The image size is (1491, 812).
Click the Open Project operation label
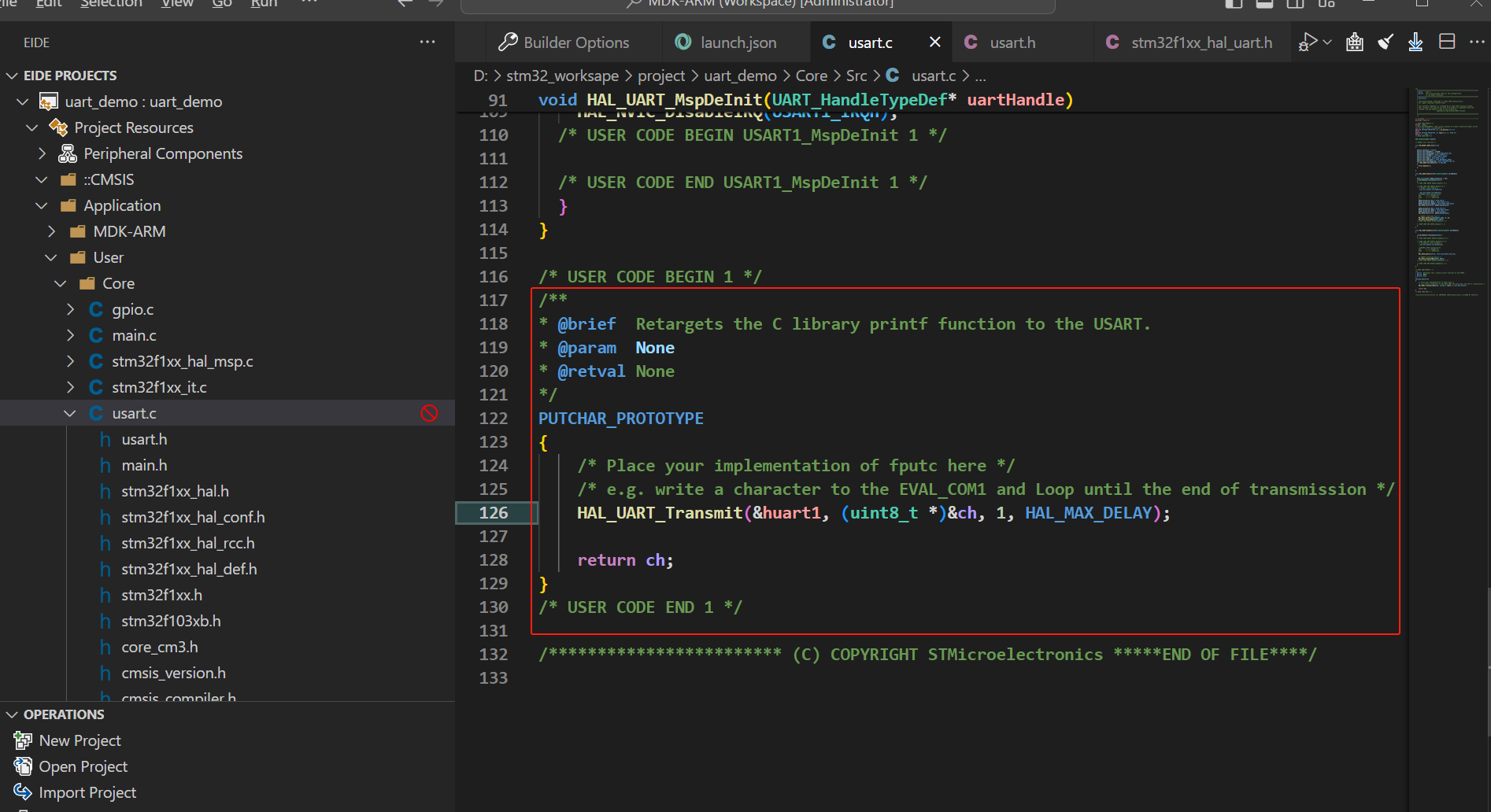click(x=83, y=766)
